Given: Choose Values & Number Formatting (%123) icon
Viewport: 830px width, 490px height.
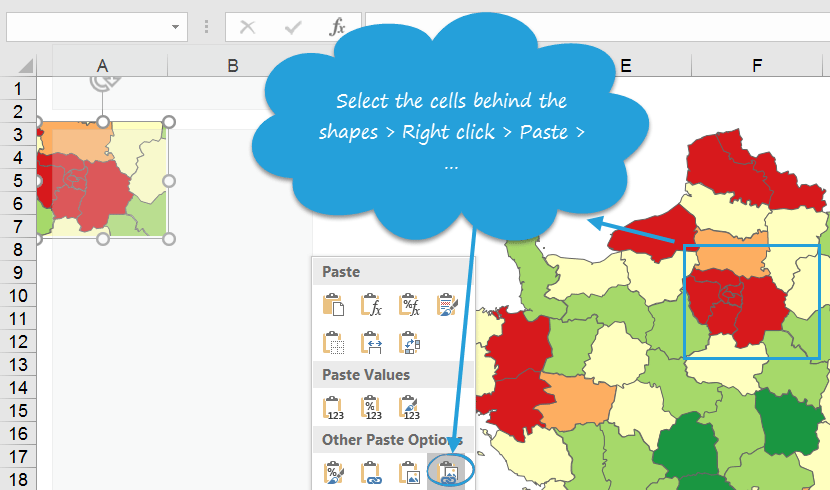Looking at the screenshot, I should click(x=372, y=407).
